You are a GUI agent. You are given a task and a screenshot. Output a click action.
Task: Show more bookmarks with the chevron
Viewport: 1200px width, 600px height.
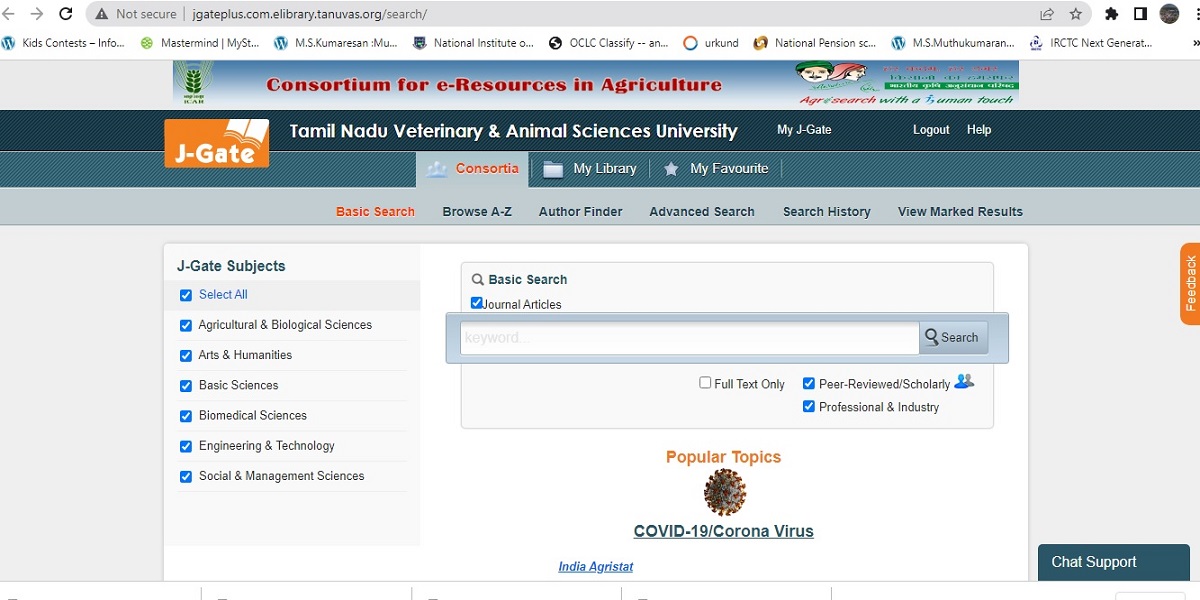pos(1195,43)
